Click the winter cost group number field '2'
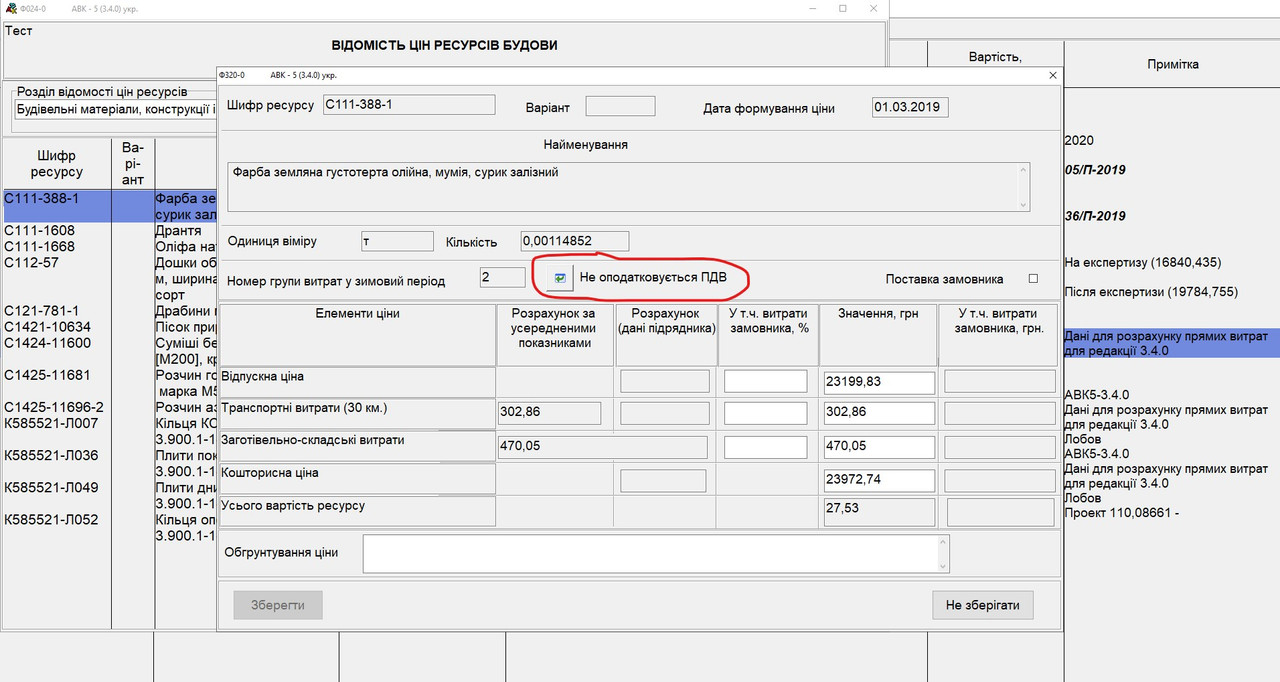Viewport: 1280px width, 682px height. point(502,277)
